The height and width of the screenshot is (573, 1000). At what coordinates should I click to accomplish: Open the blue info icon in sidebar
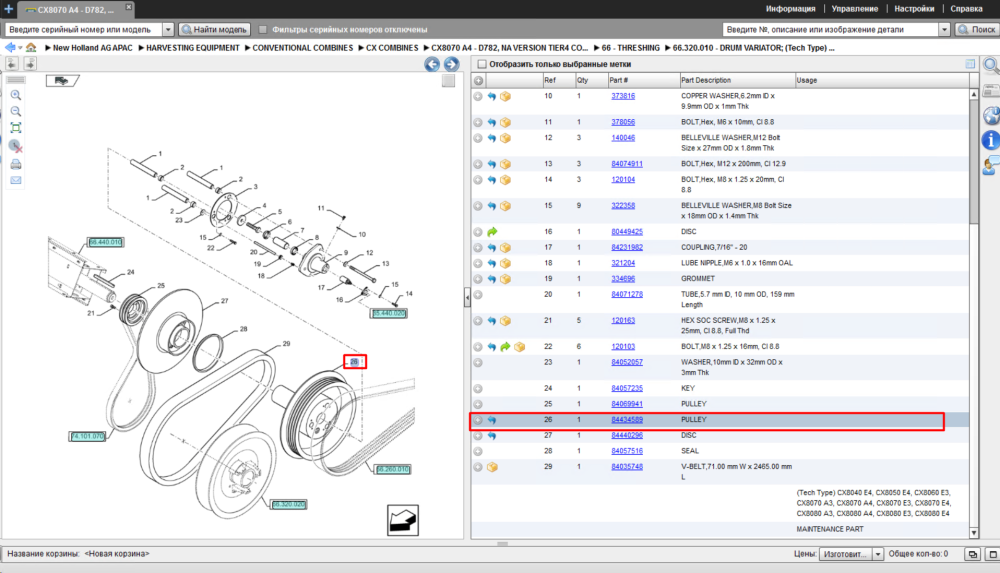[x=990, y=140]
